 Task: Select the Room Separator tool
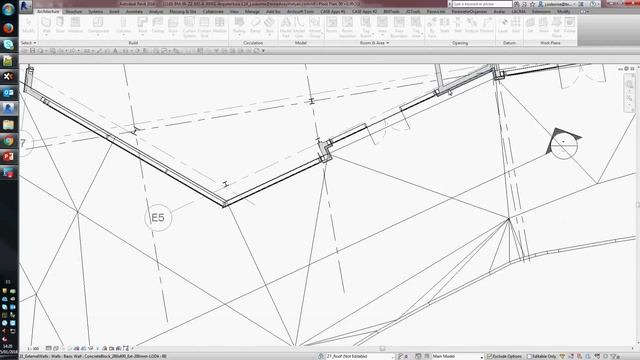coord(347,27)
